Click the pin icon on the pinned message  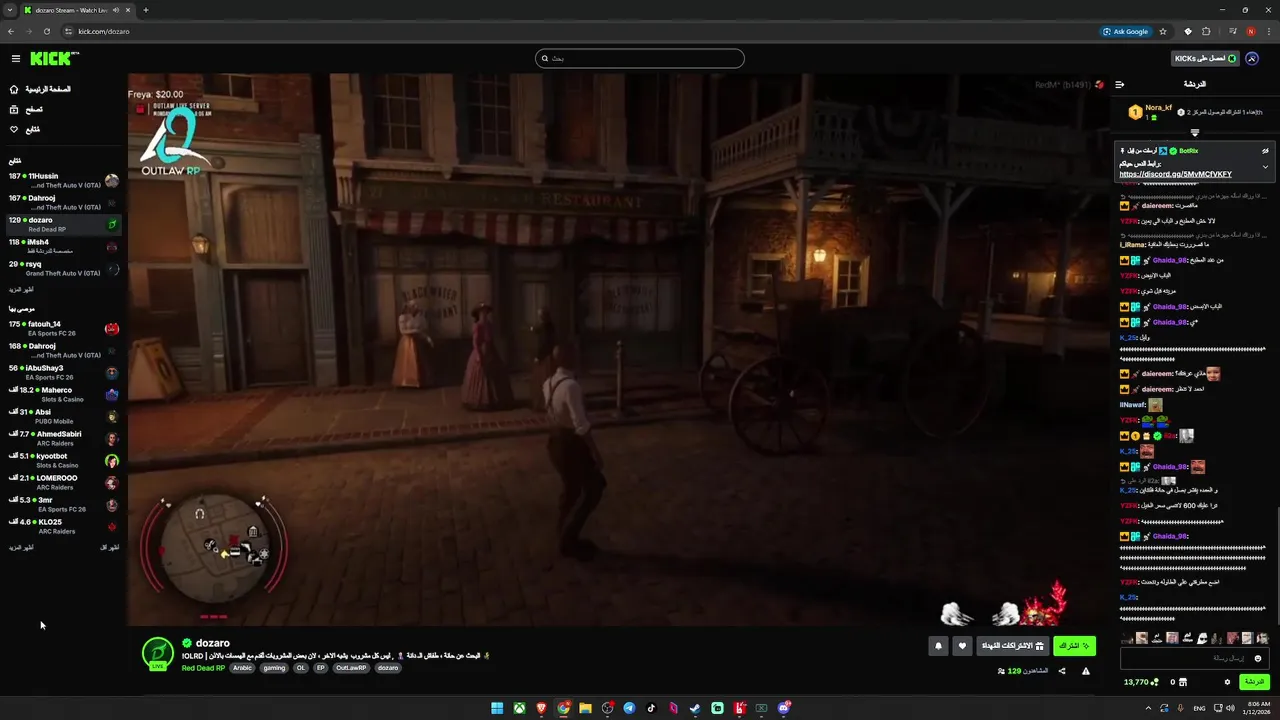point(1123,151)
